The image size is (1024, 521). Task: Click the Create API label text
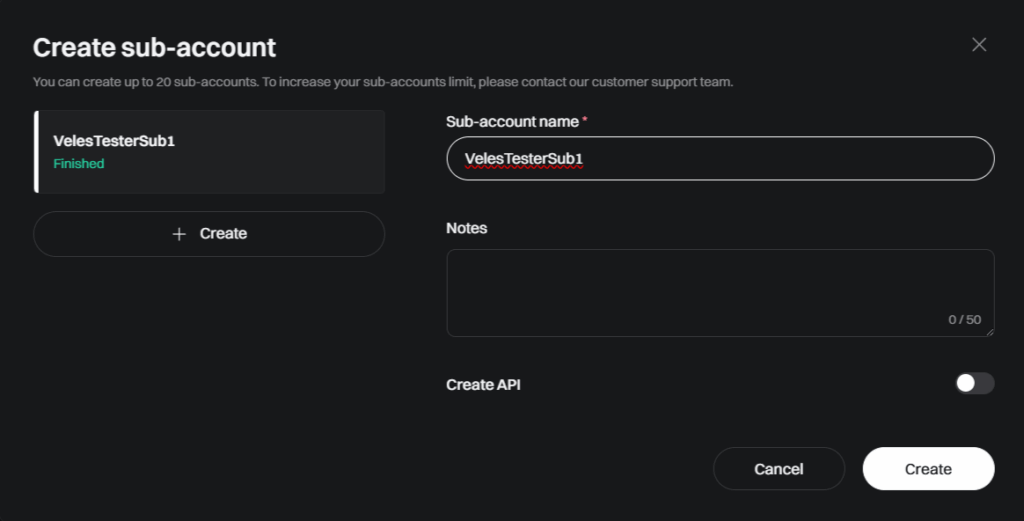(483, 385)
